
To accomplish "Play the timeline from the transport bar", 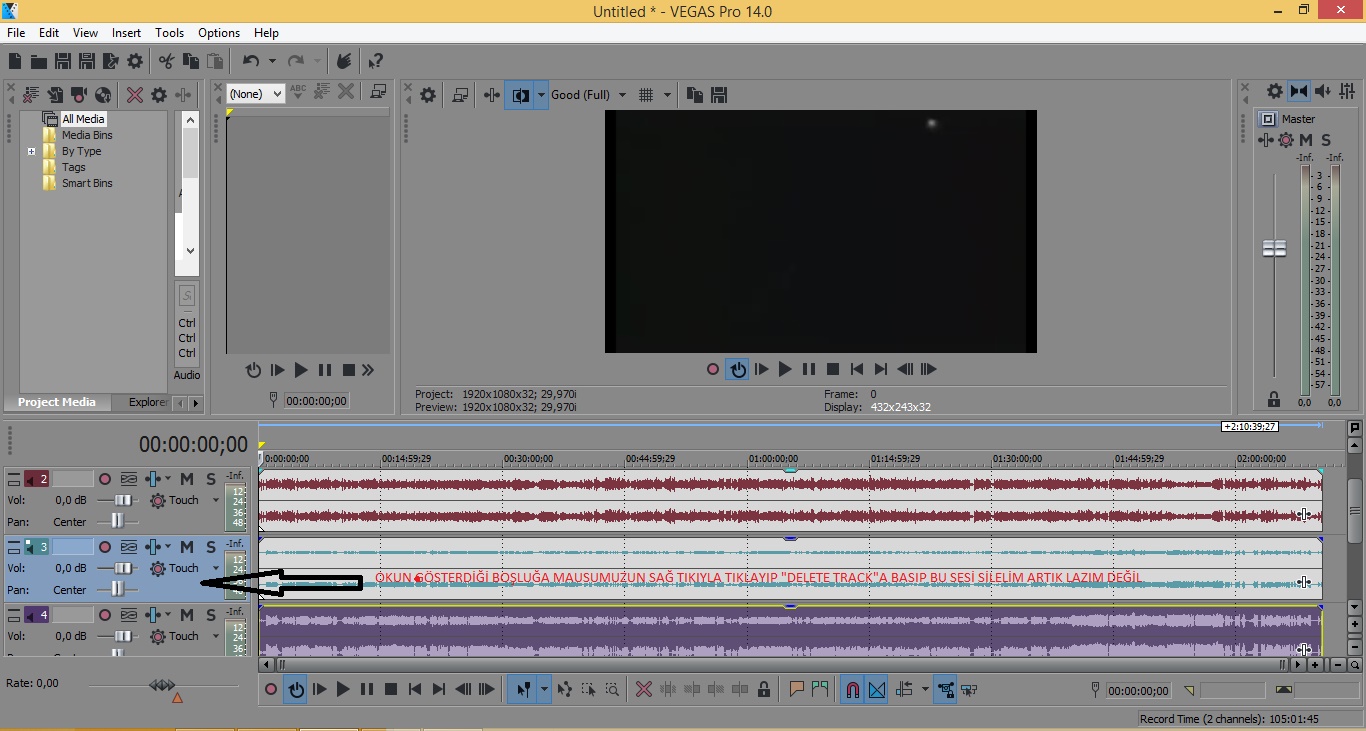I will point(343,689).
